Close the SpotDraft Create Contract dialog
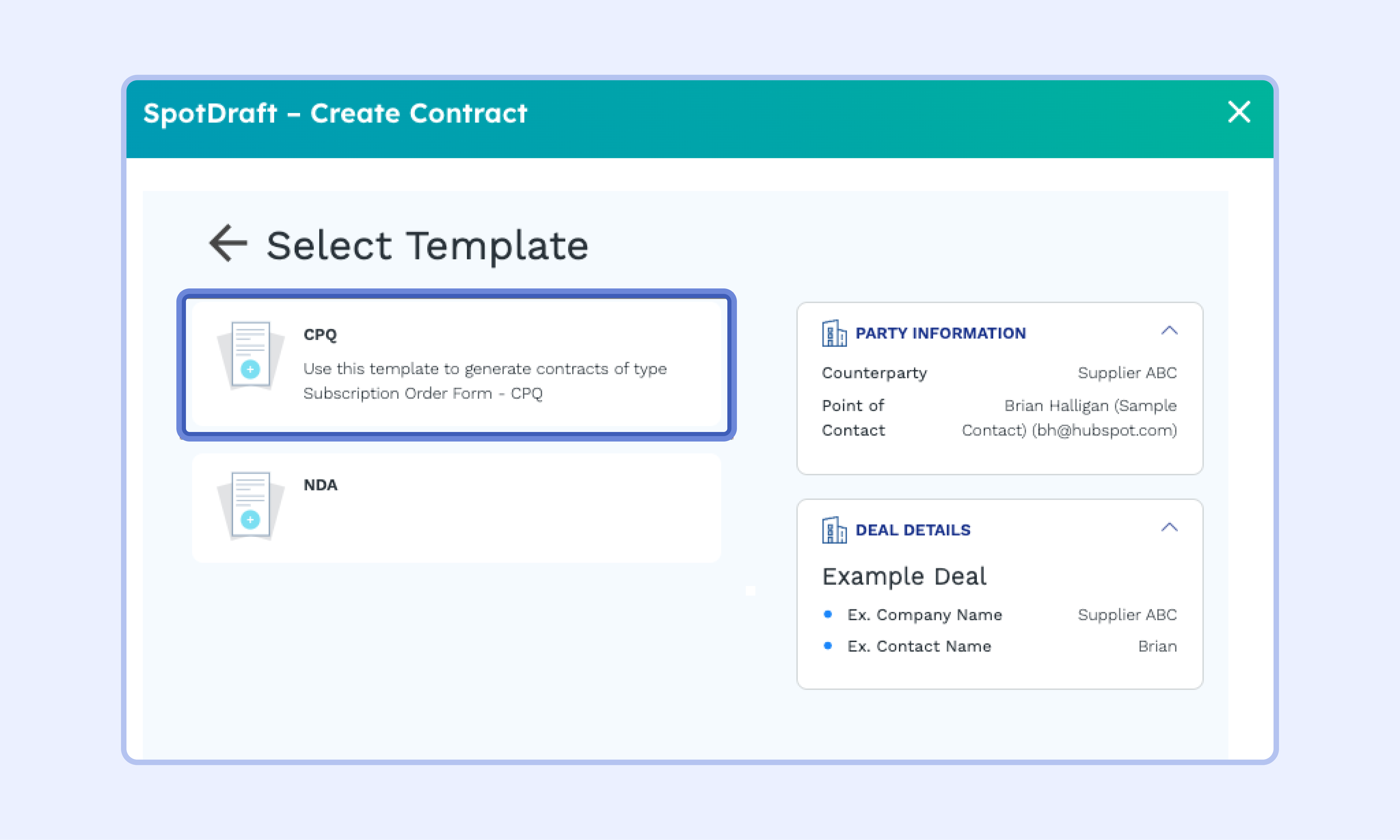This screenshot has height=840, width=1400. (1239, 112)
